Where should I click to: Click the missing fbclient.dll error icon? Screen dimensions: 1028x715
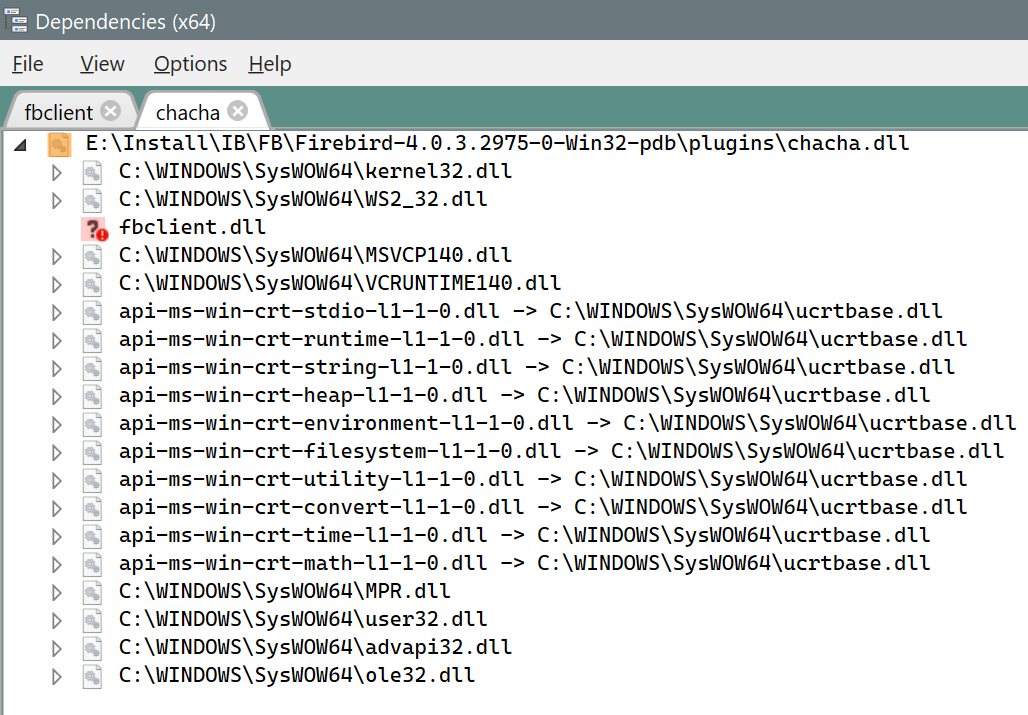tap(93, 228)
